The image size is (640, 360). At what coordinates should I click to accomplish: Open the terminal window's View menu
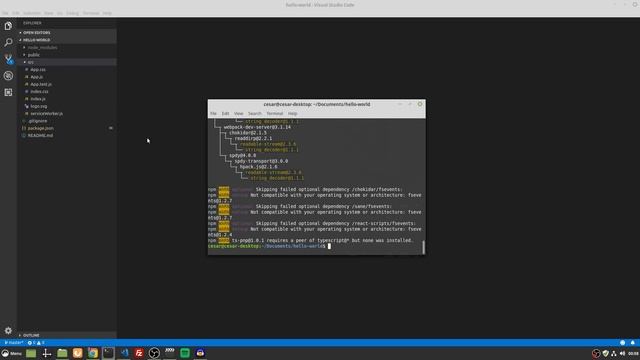tap(239, 113)
